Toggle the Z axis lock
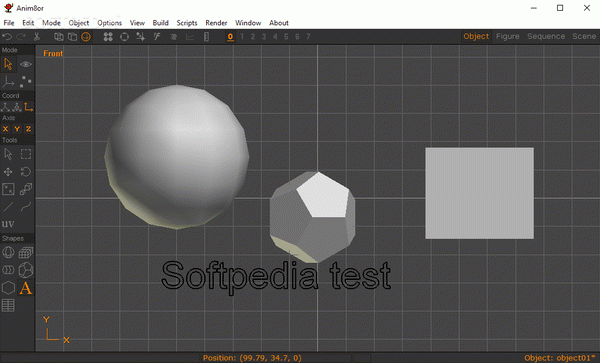This screenshot has height=363, width=600. coord(29,129)
